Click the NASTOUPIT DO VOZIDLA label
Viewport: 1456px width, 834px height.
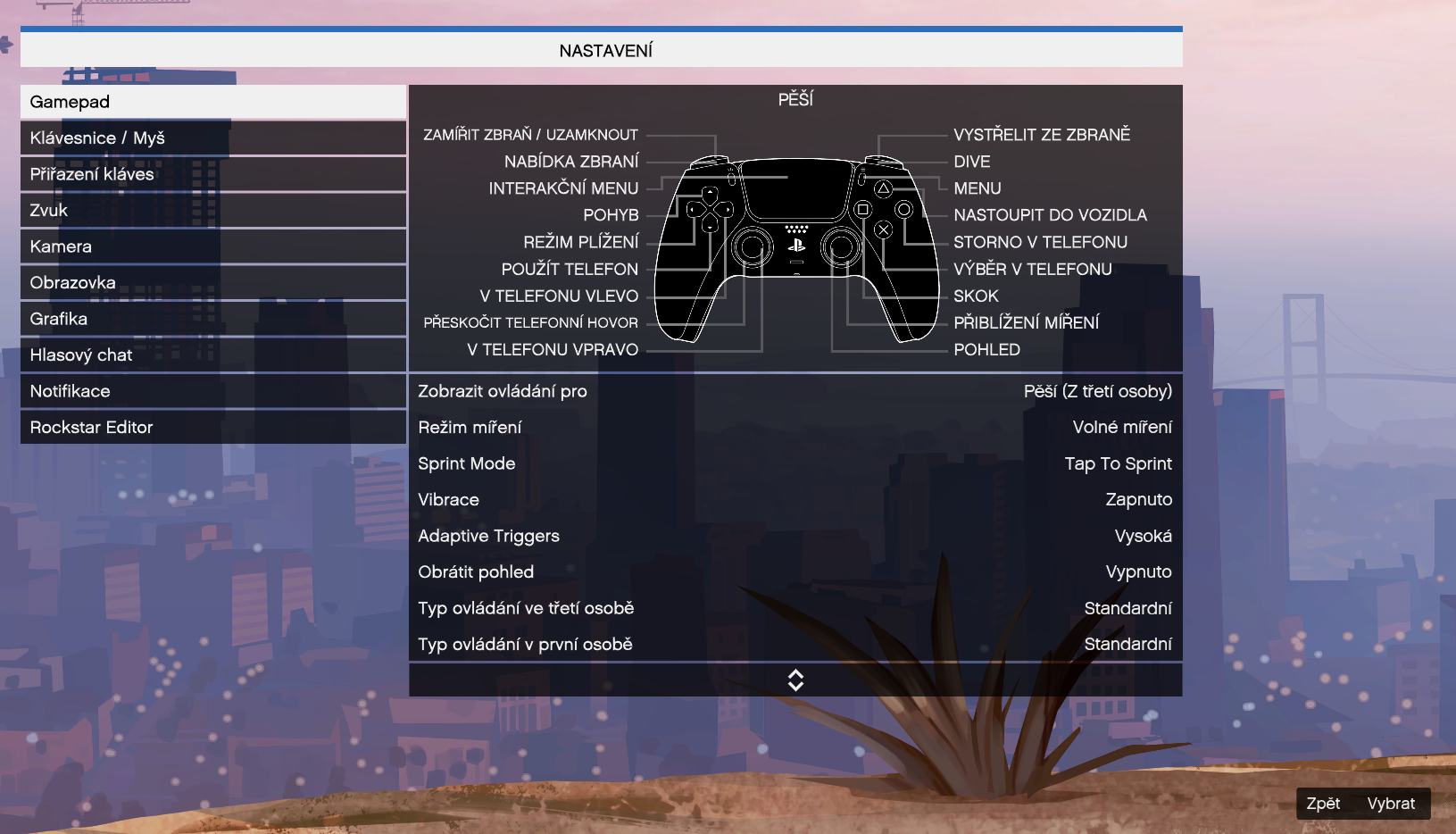point(1050,215)
